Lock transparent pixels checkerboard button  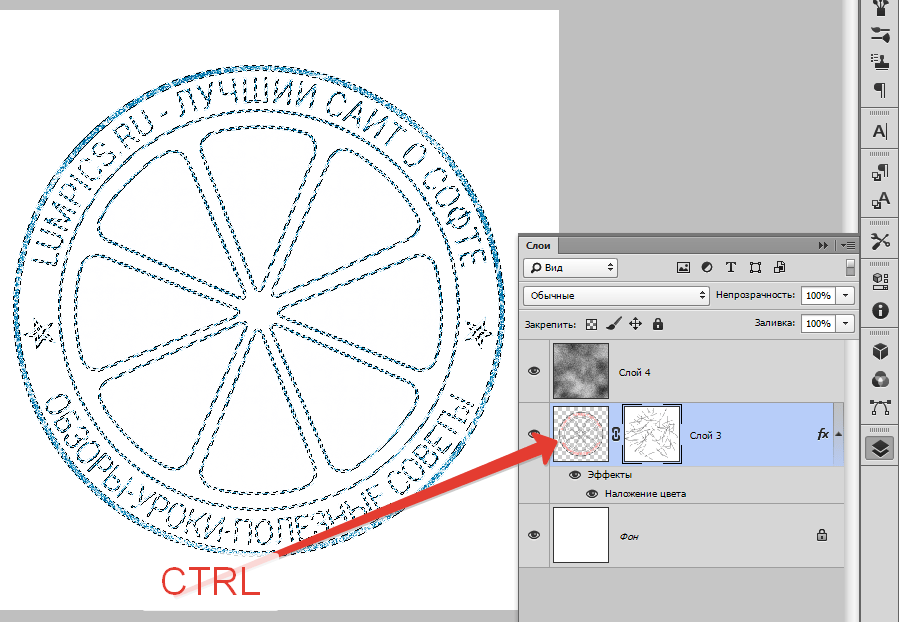click(x=591, y=324)
